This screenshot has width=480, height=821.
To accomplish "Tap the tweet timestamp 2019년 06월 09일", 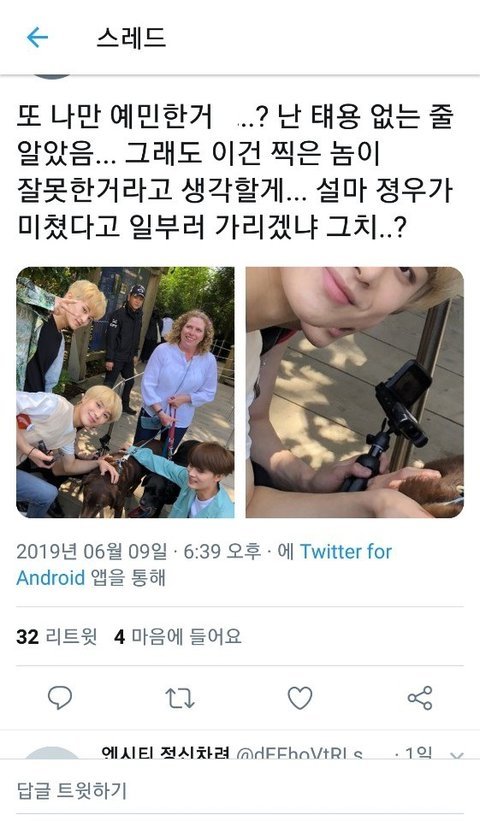I will click(x=92, y=551).
